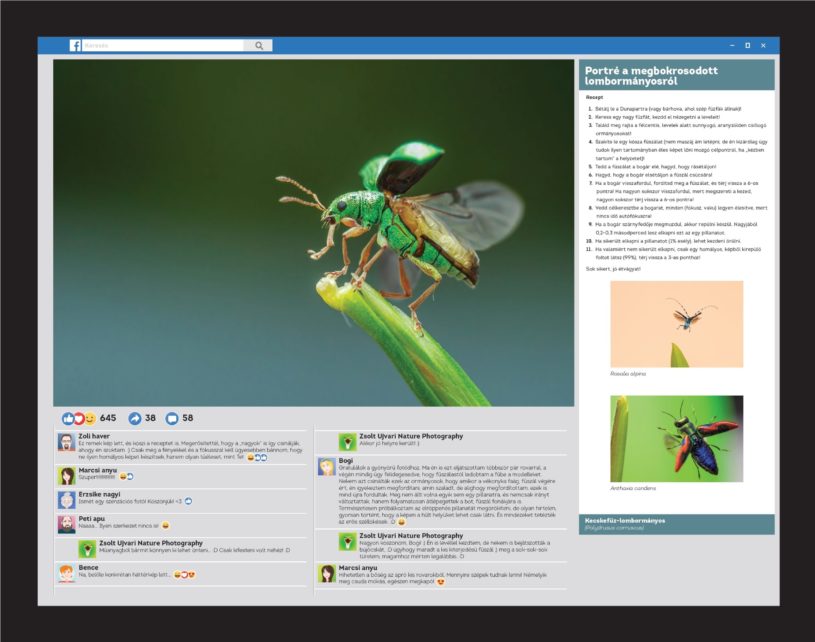Click the Facebook logo in the top bar

pos(75,45)
